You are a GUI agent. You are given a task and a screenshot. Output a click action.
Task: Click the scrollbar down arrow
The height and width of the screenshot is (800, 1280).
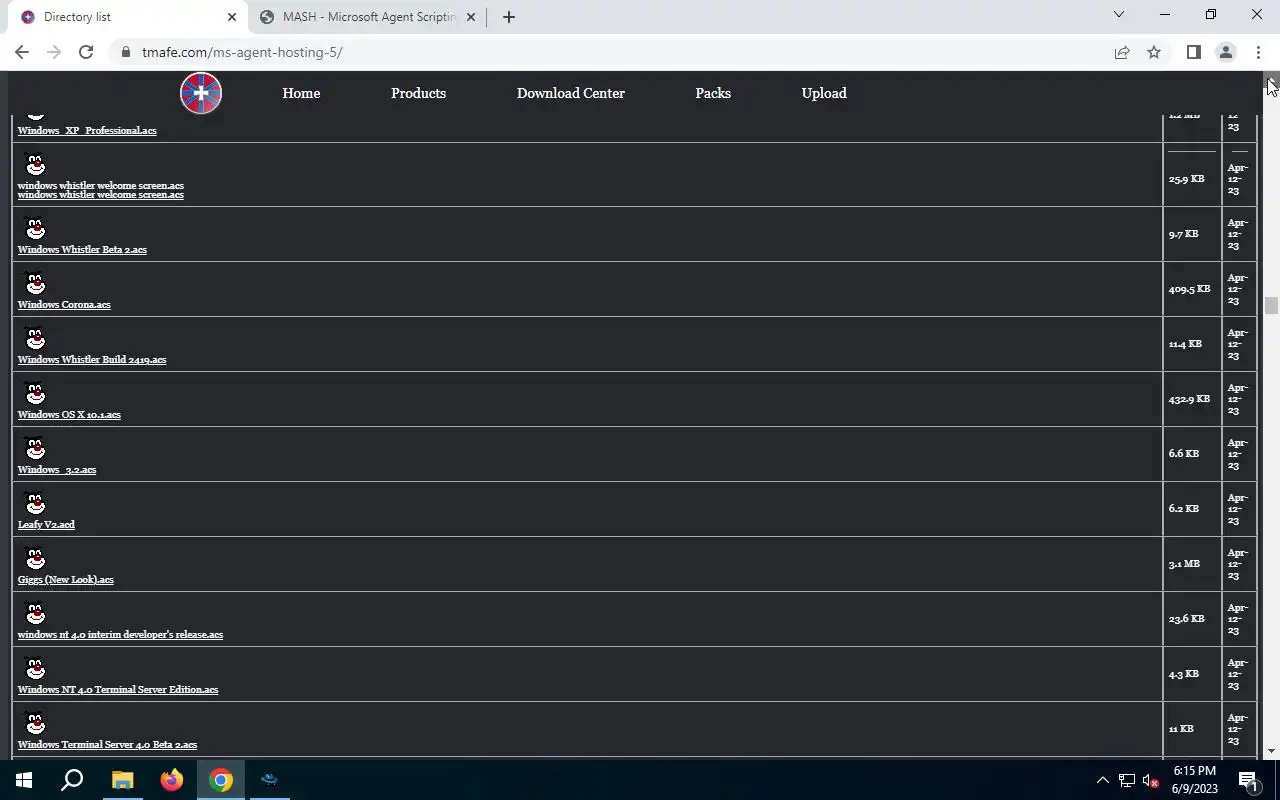[1271, 751]
